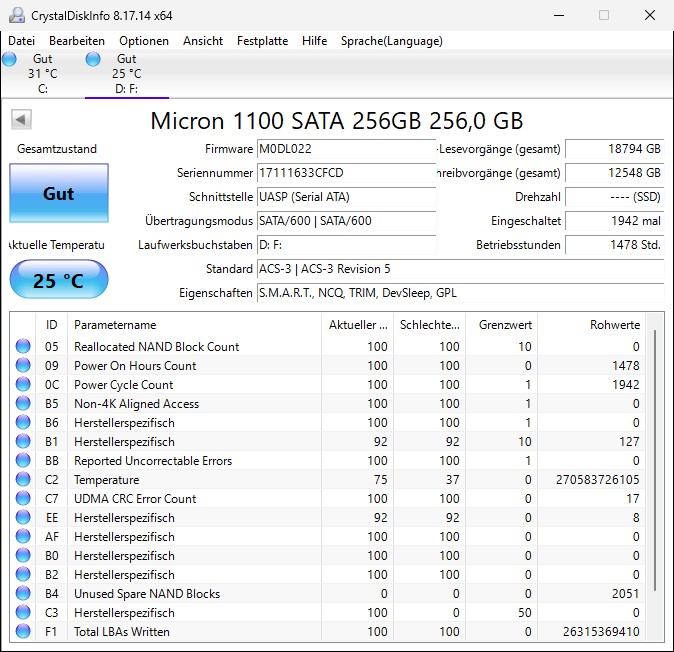The height and width of the screenshot is (652, 674).
Task: Select the Power On Hours Count text
Action: (x=135, y=366)
